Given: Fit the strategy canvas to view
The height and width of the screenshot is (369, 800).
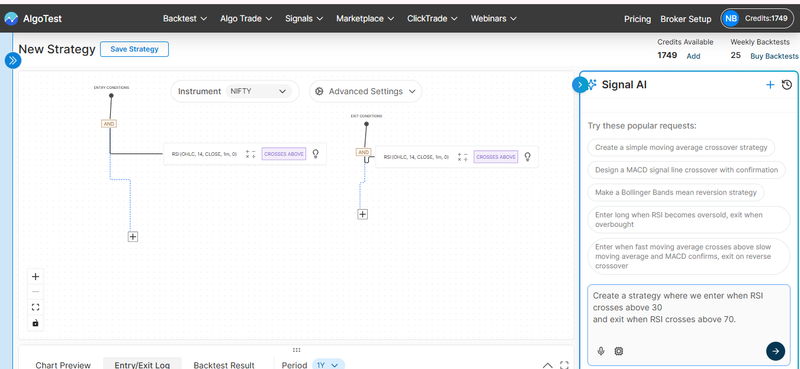Looking at the screenshot, I should click(x=35, y=307).
